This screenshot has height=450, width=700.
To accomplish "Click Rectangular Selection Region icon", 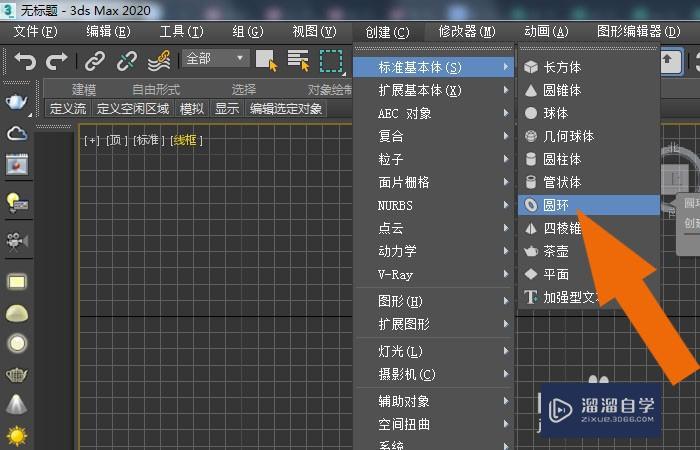I will coord(331,61).
